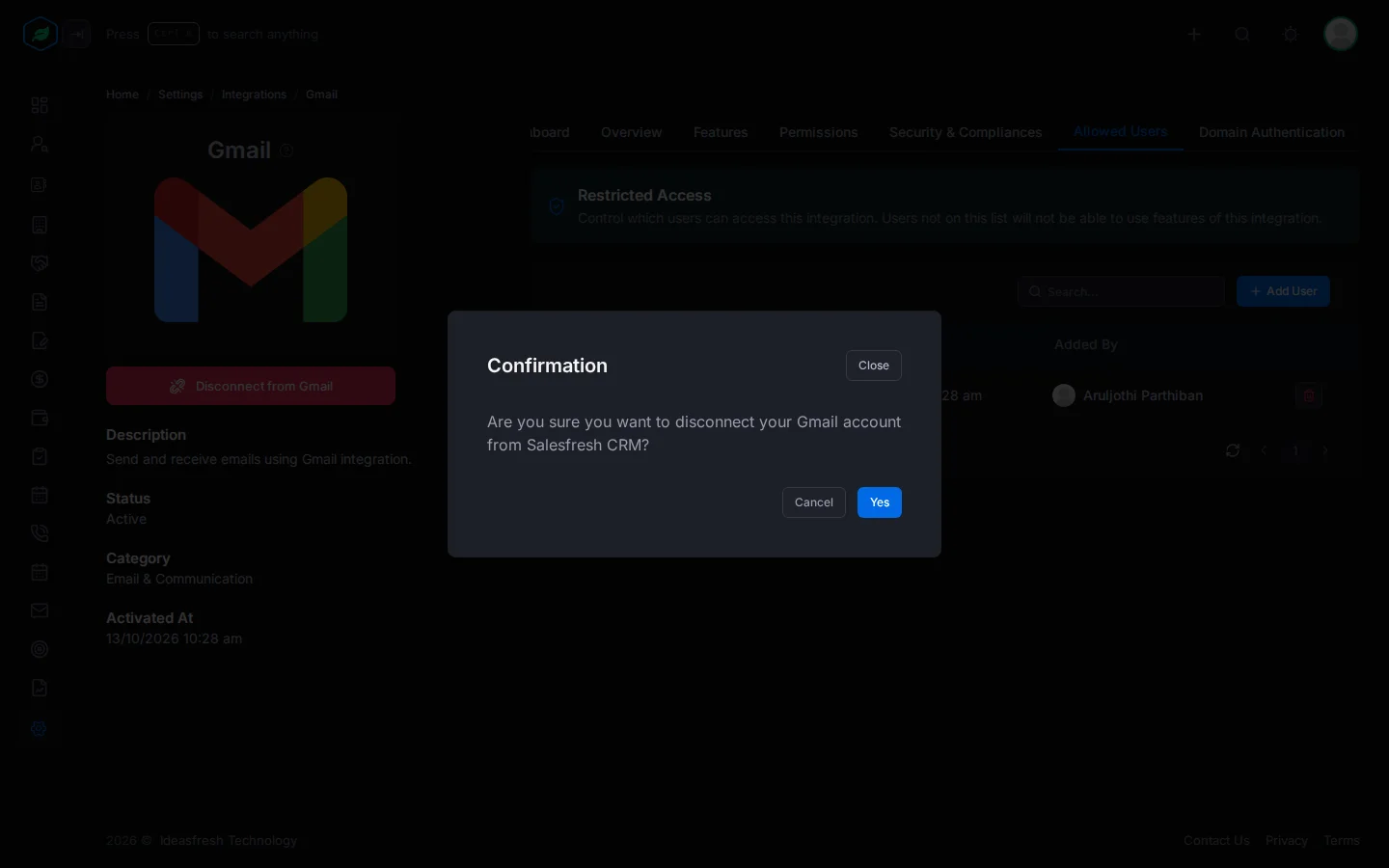
Task: Click the magnifier search icon in header
Action: (x=1242, y=35)
